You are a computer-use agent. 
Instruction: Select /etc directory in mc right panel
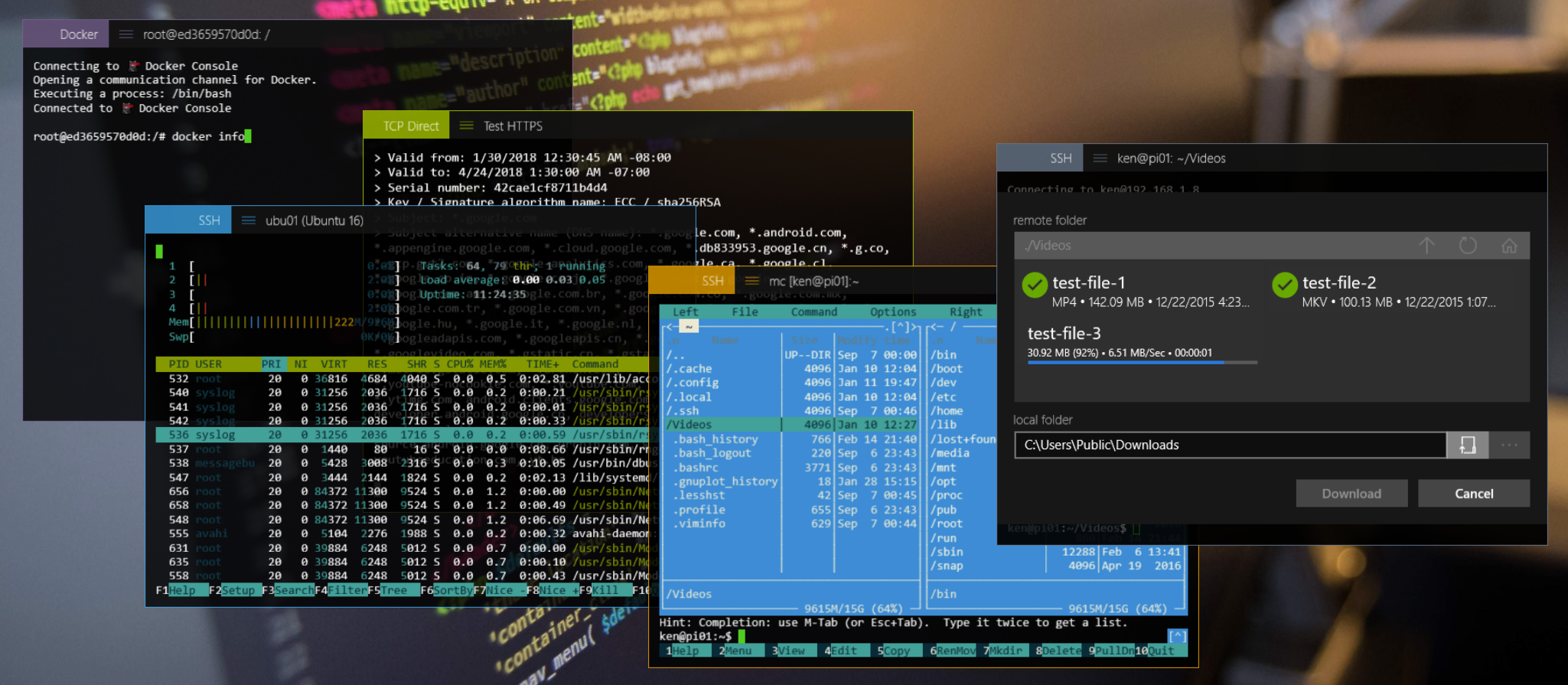click(x=944, y=397)
